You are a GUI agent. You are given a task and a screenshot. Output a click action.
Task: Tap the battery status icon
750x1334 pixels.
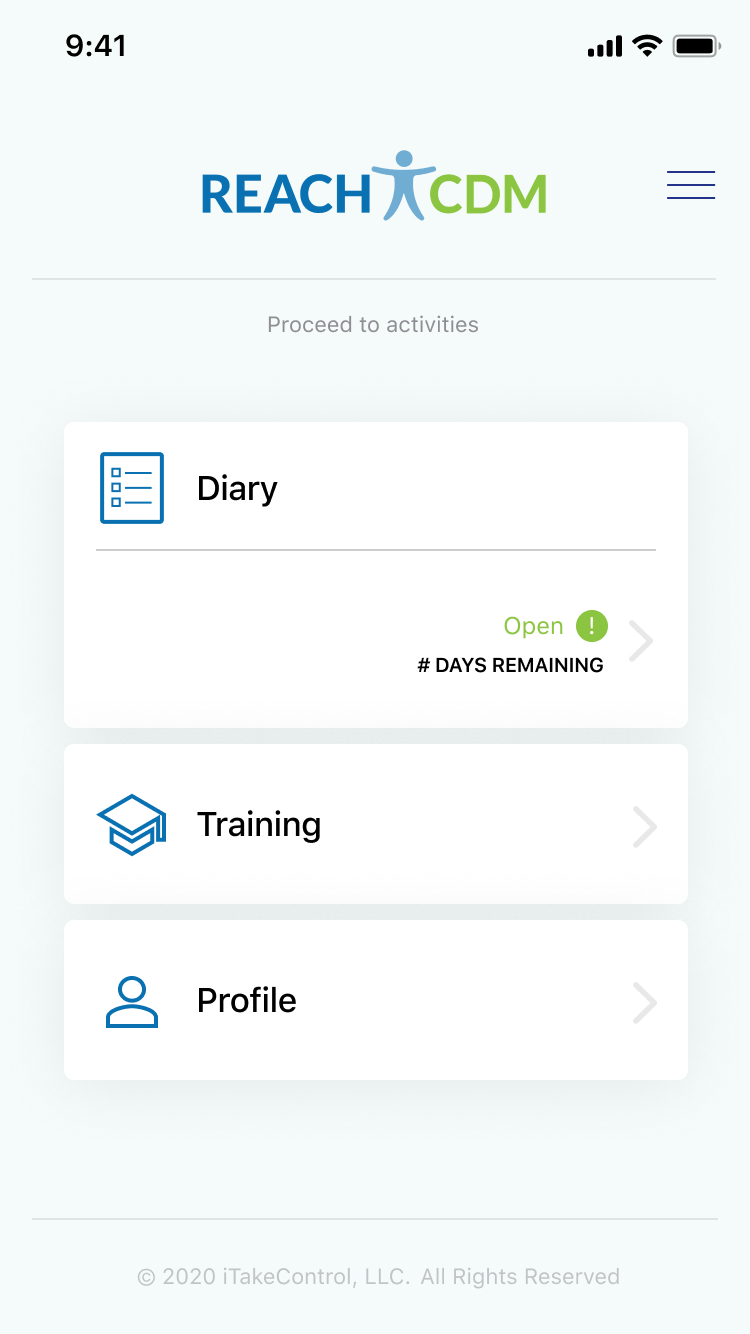[x=696, y=46]
